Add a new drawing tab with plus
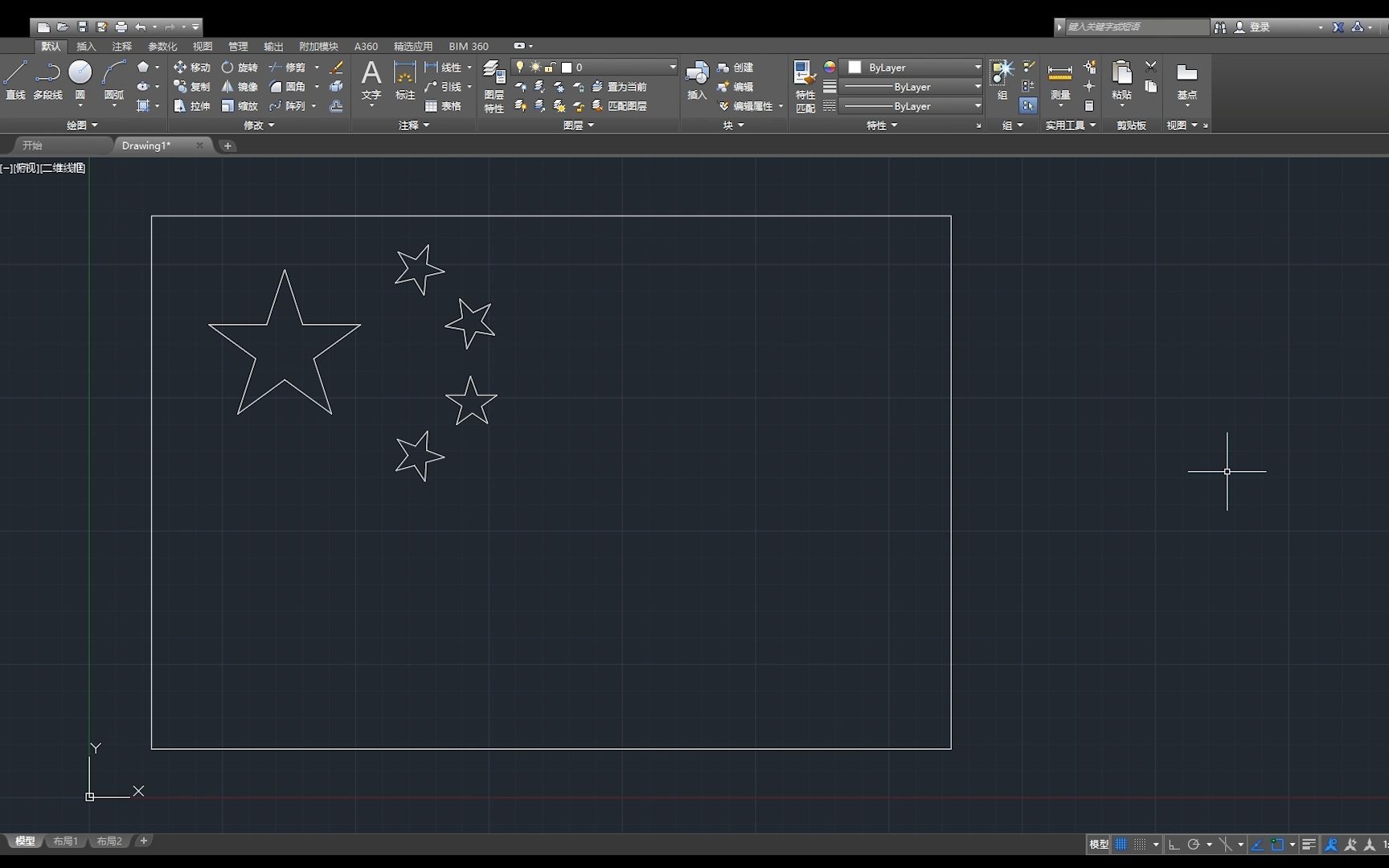 coord(227,145)
